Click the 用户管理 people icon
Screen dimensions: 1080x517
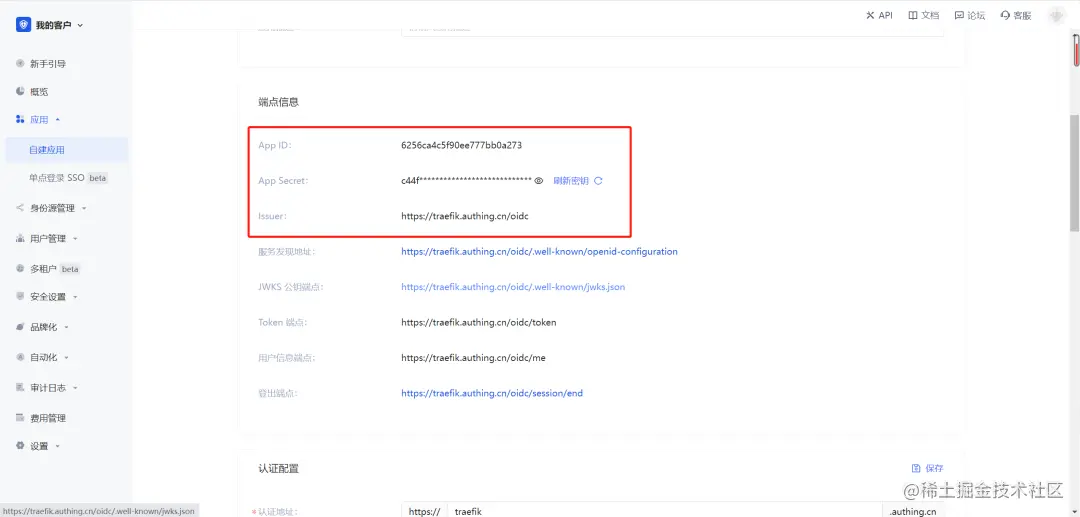(x=20, y=238)
